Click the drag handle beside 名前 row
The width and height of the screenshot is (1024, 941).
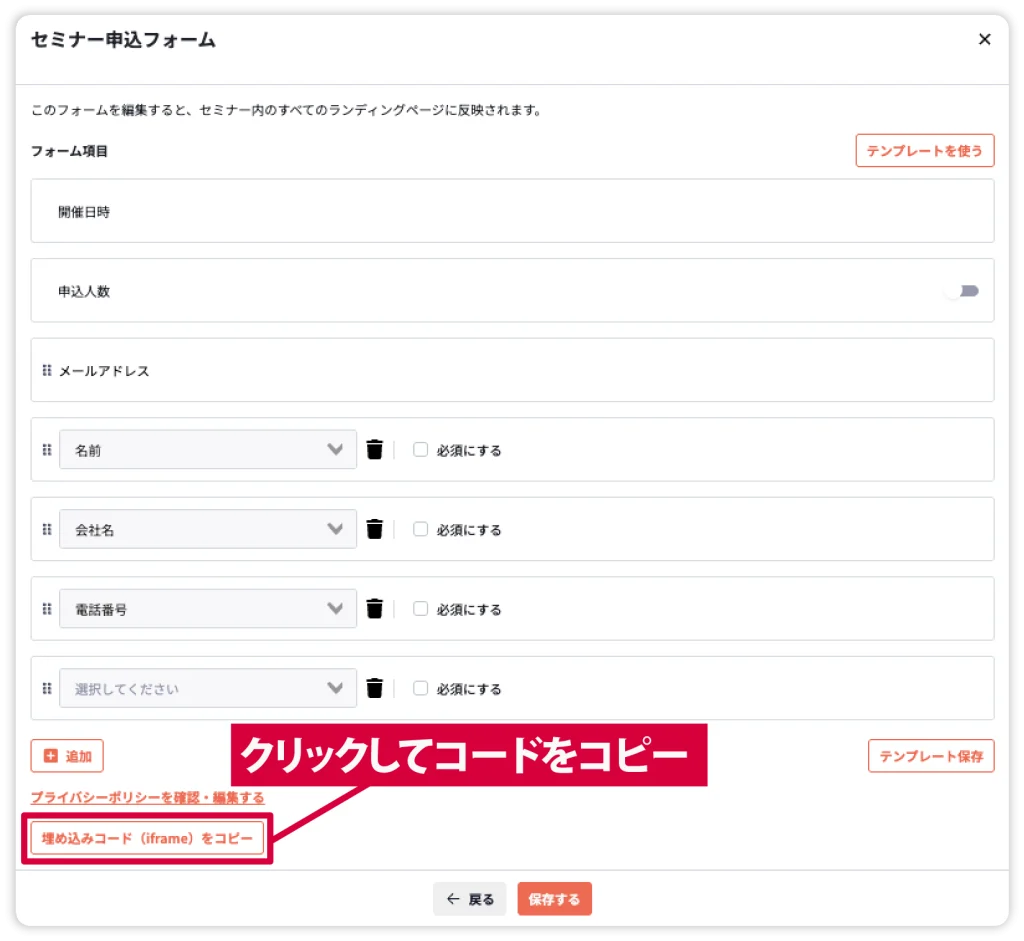(47, 450)
